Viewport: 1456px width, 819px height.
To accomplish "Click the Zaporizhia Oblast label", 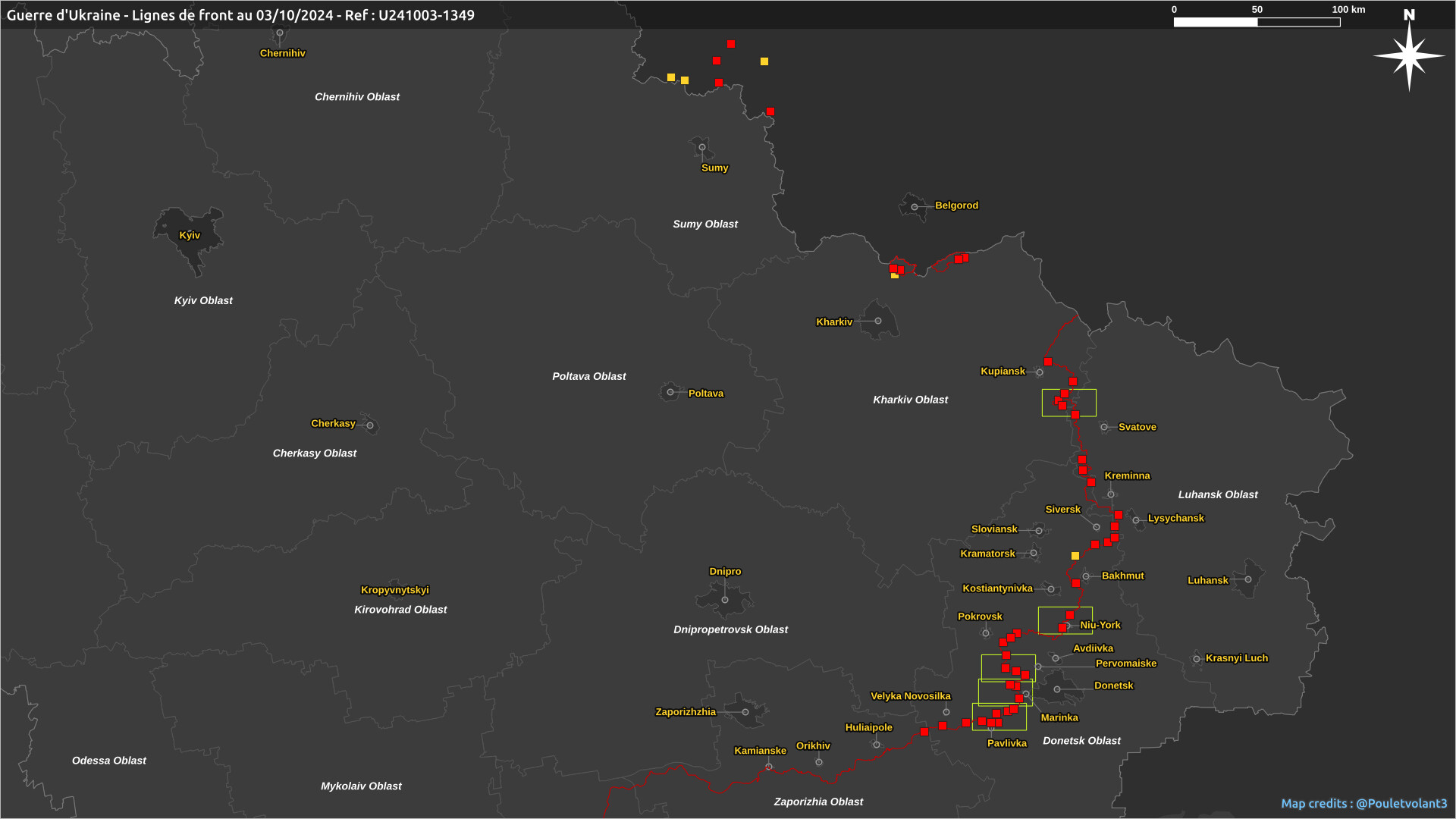I will [x=818, y=802].
